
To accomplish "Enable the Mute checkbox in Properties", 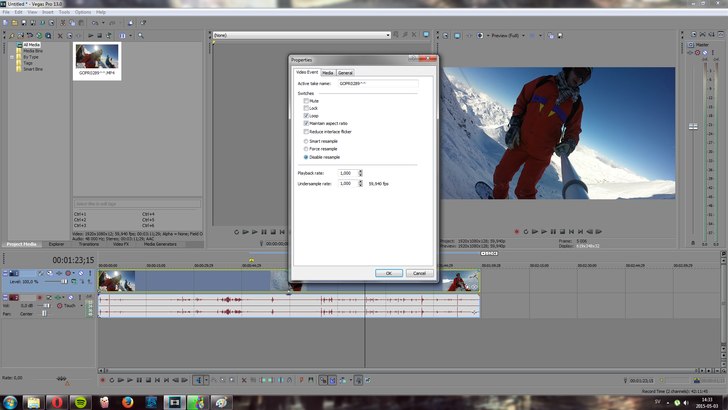I will coord(306,101).
